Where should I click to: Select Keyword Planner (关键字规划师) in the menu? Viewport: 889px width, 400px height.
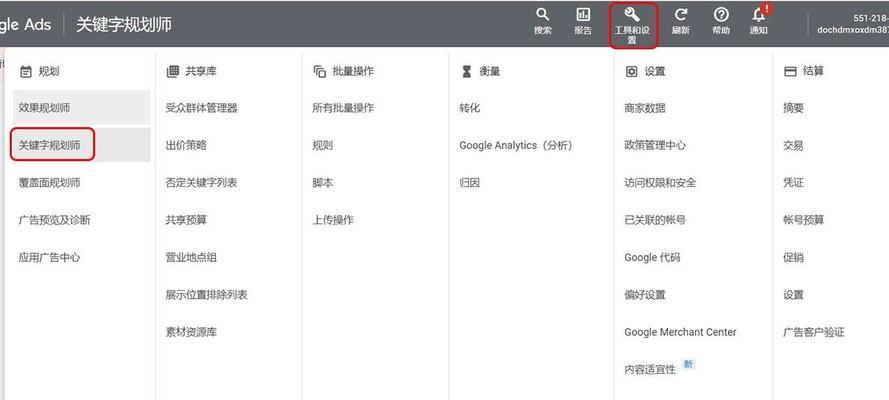[x=82, y=145]
